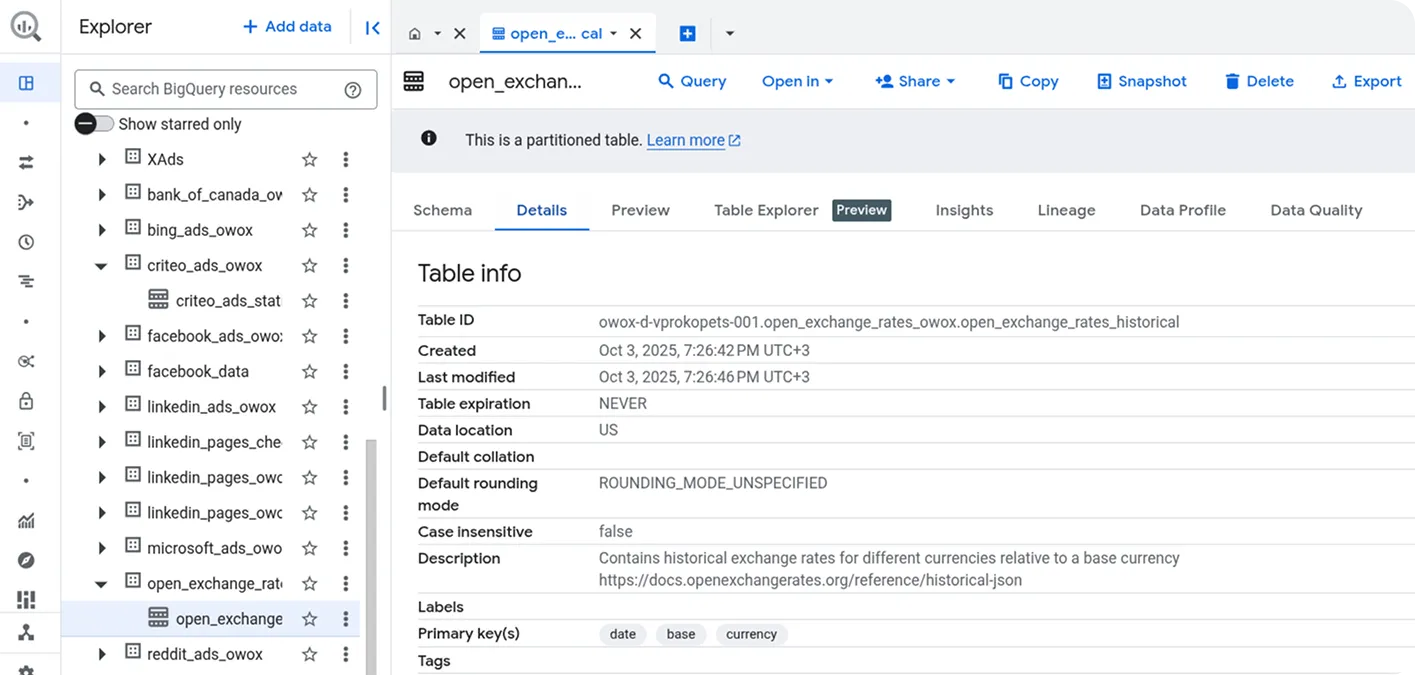Switch to the Lineage tab
Viewport: 1415px width, 675px height.
coord(1066,210)
